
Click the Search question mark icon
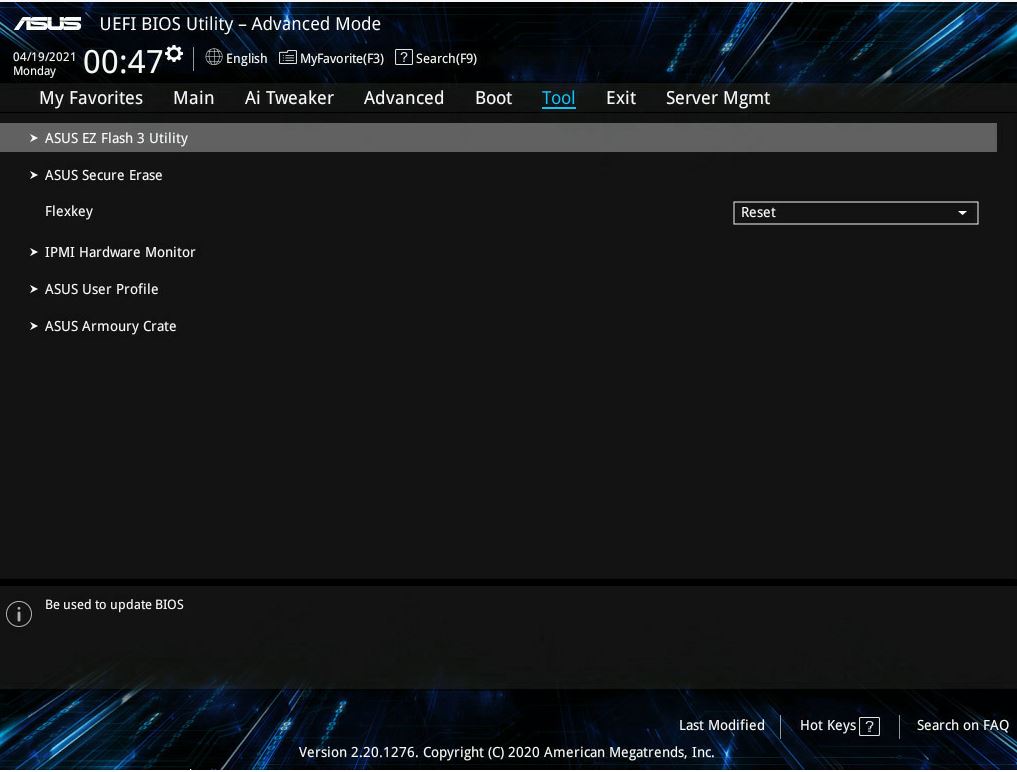403,57
